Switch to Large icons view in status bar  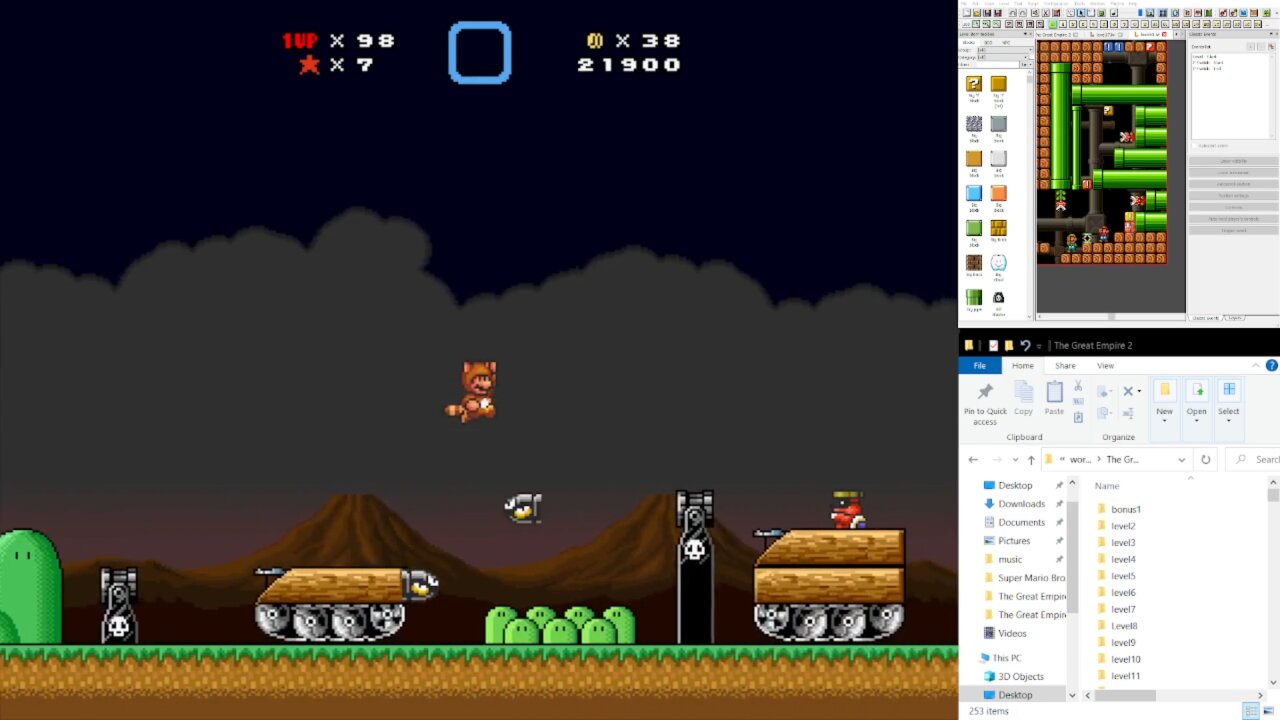coord(1268,711)
